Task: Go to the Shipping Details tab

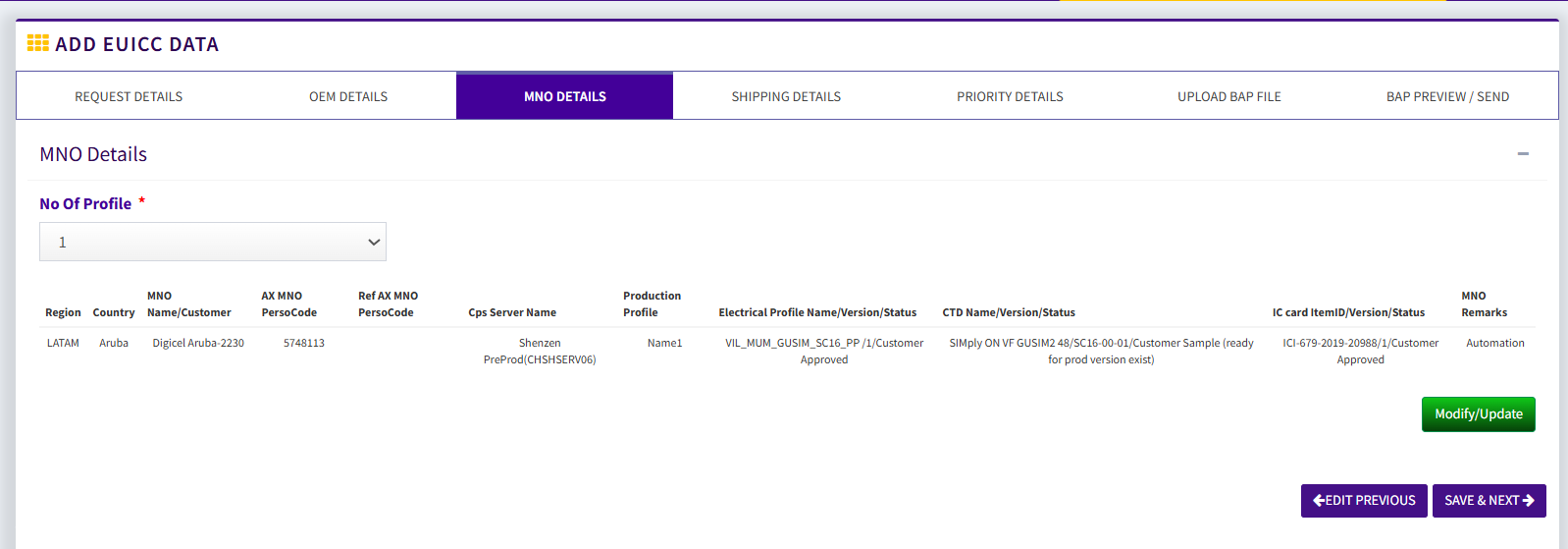Action: tap(786, 96)
